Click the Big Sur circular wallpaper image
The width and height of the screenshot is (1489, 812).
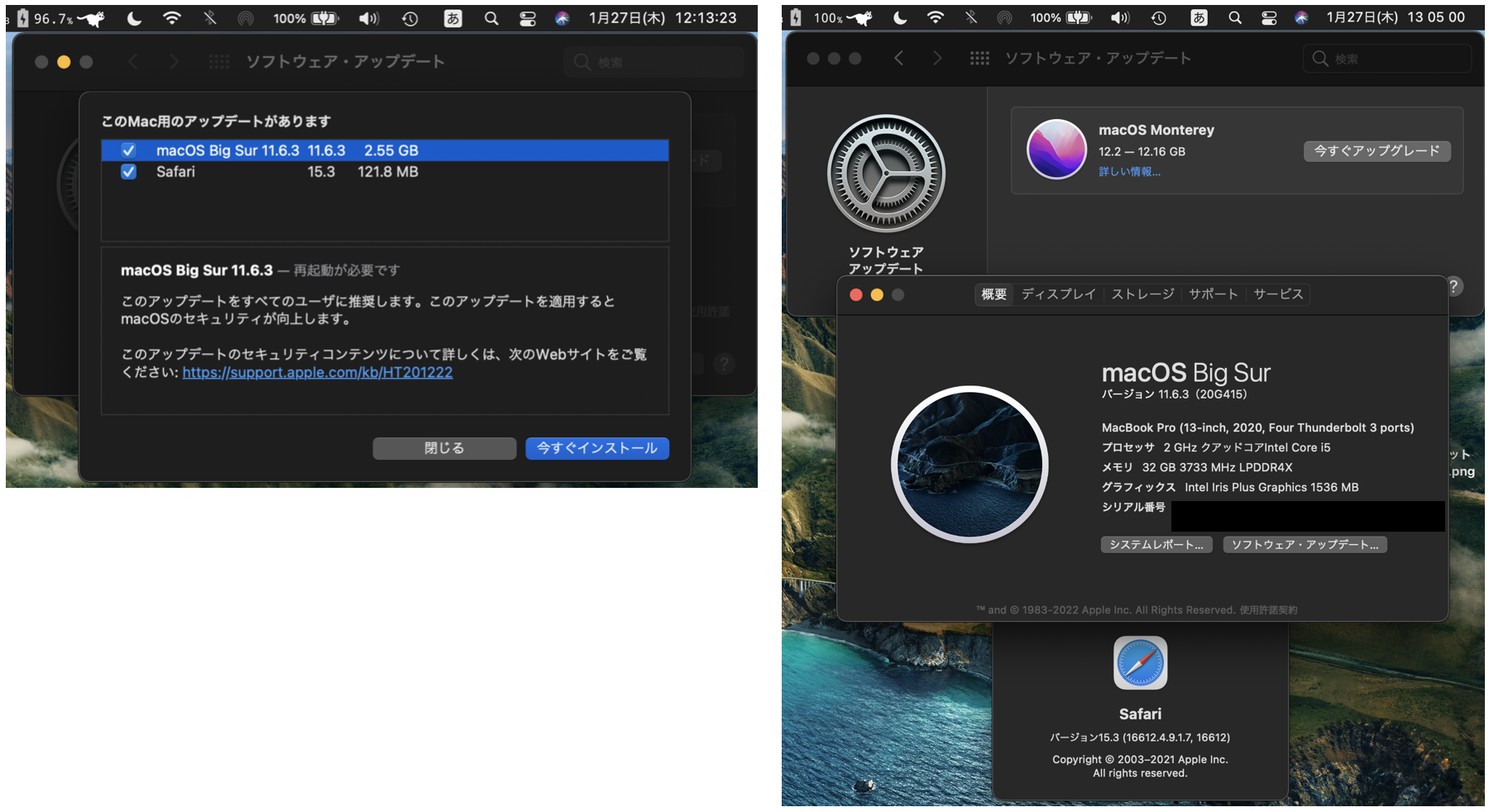pyautogui.click(x=970, y=464)
